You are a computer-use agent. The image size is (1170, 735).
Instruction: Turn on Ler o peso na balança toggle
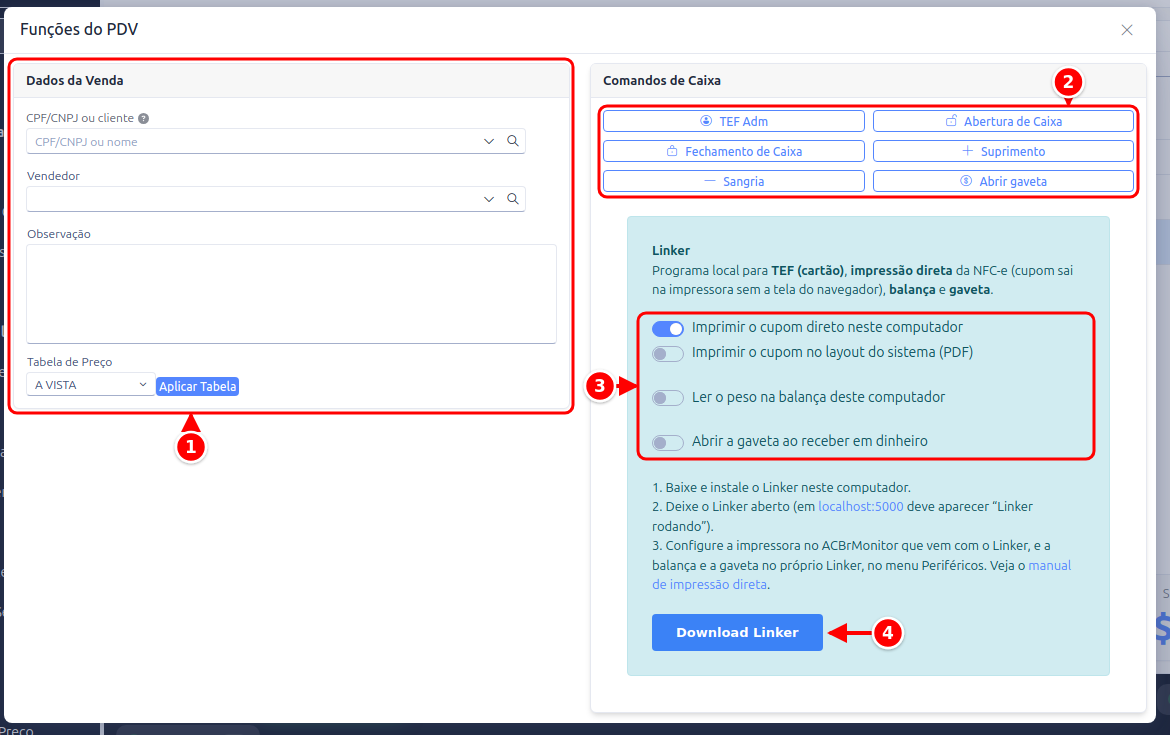coord(668,398)
